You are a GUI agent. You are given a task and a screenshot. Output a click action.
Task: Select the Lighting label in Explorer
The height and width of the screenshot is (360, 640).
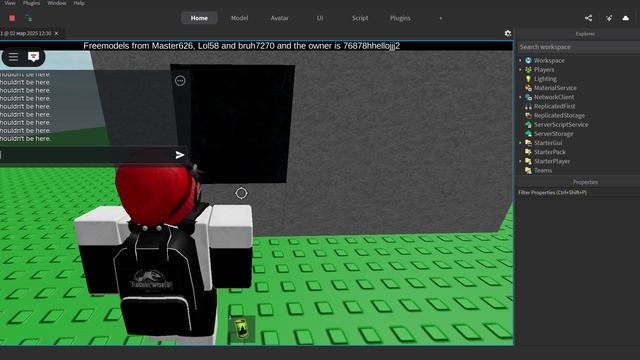545,79
